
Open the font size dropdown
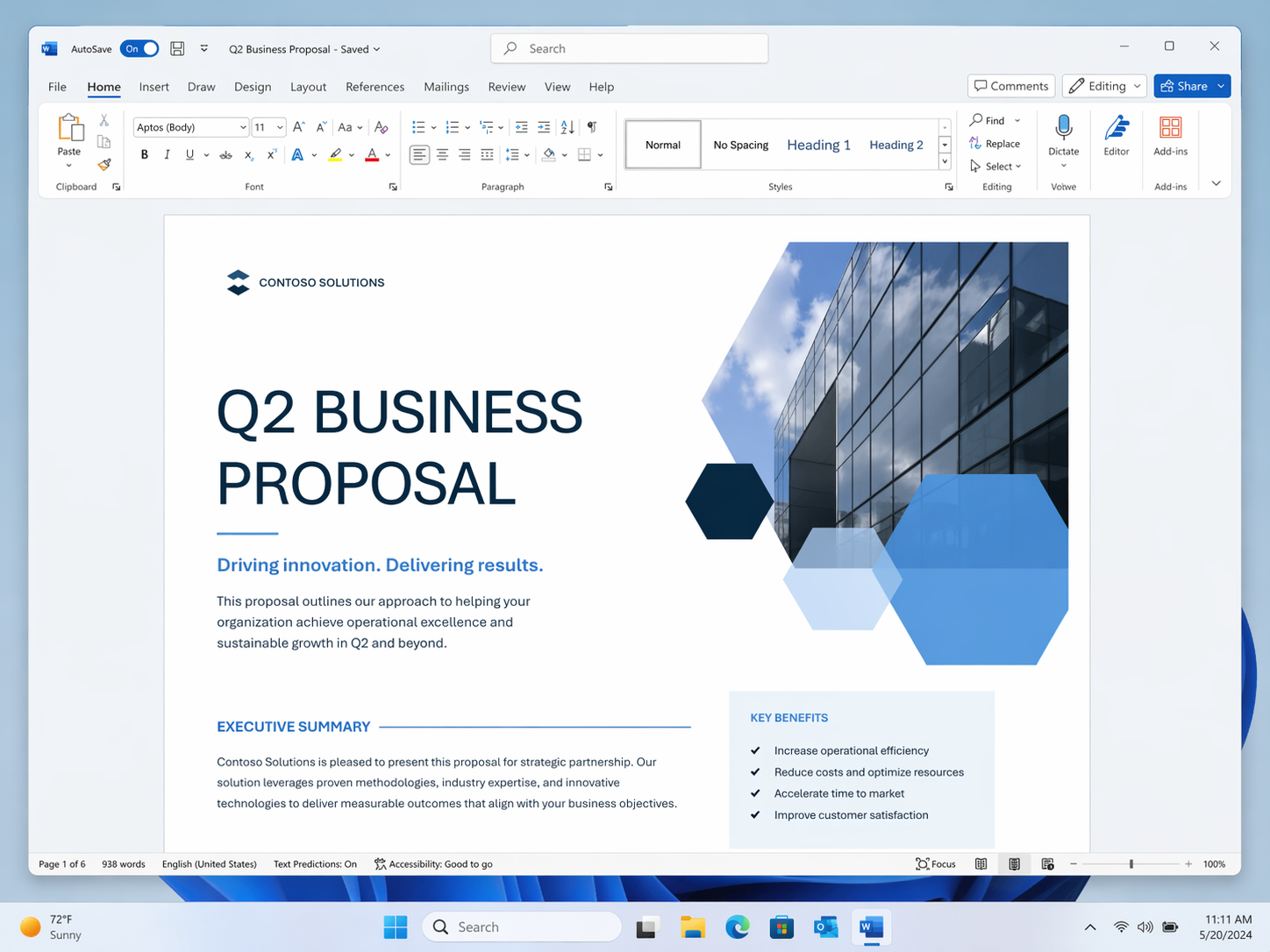(x=280, y=128)
